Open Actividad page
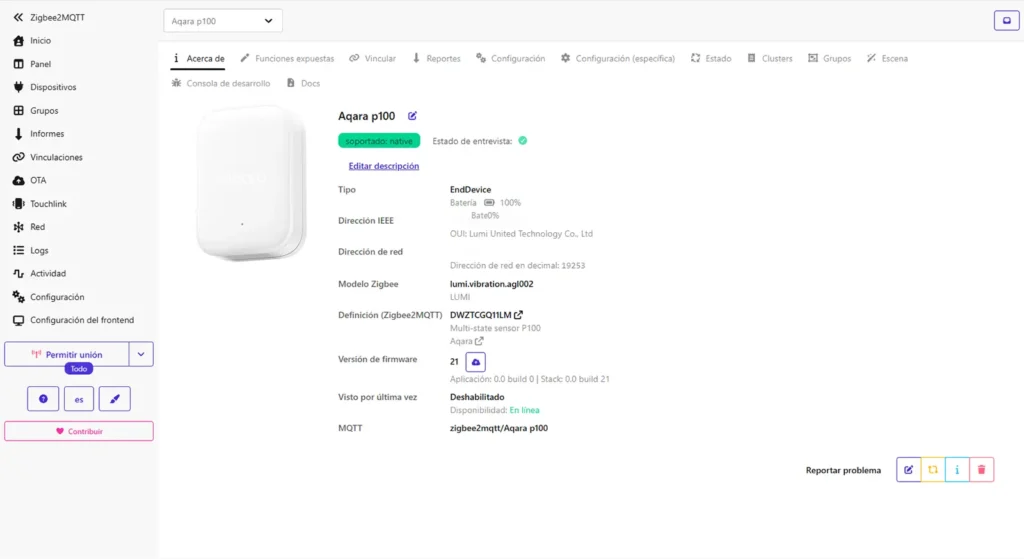 (39, 274)
